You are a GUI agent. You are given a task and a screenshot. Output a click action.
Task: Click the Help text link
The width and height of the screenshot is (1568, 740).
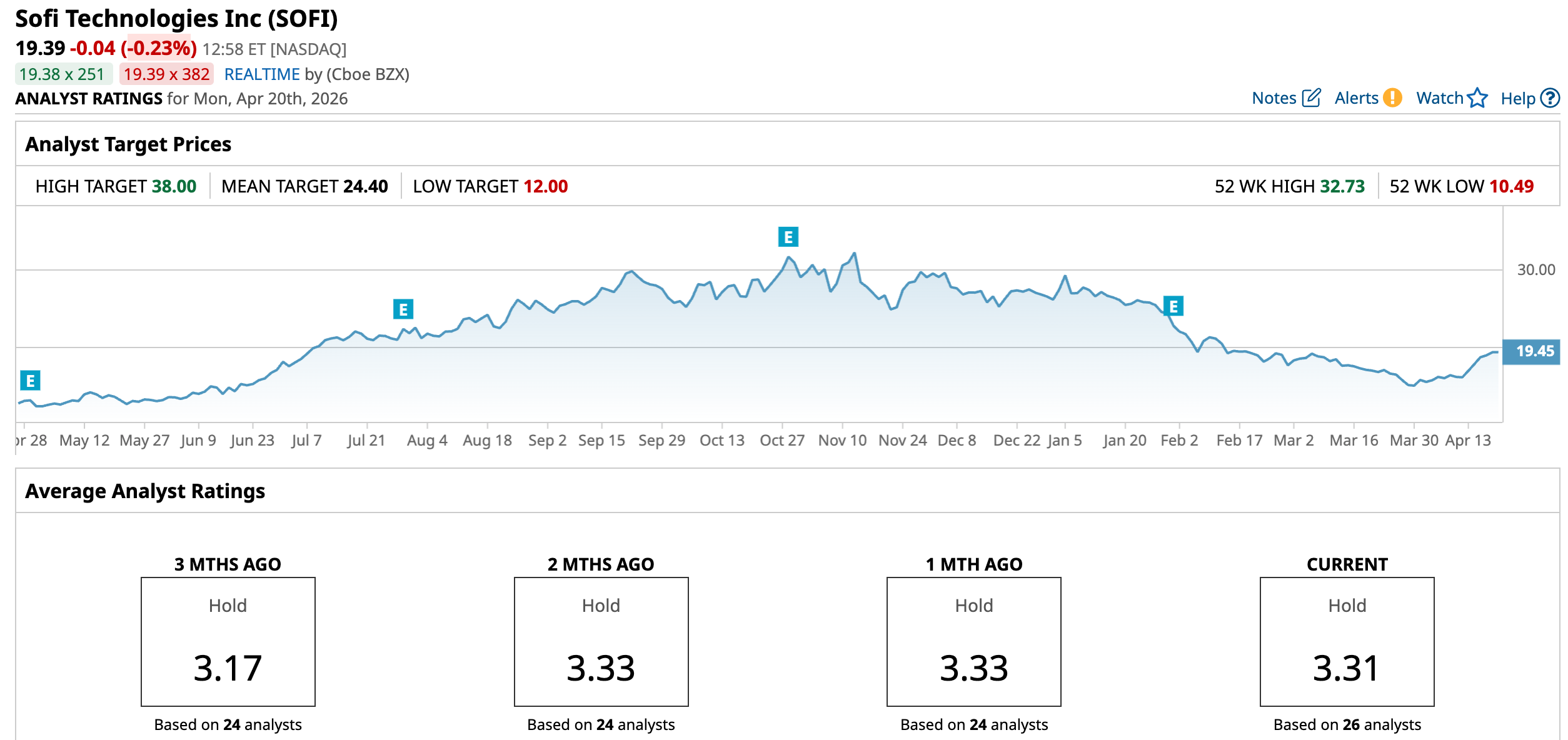pos(1517,98)
